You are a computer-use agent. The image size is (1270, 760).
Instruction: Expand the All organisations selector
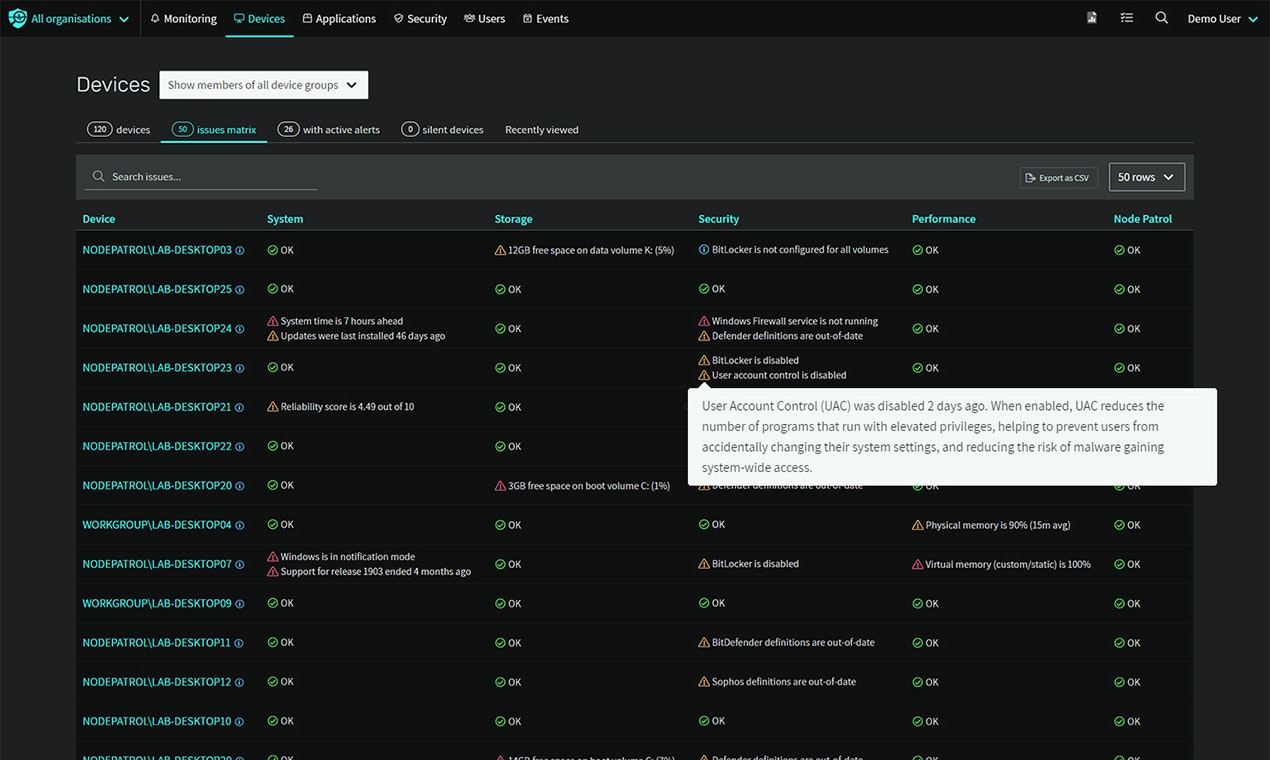point(68,17)
